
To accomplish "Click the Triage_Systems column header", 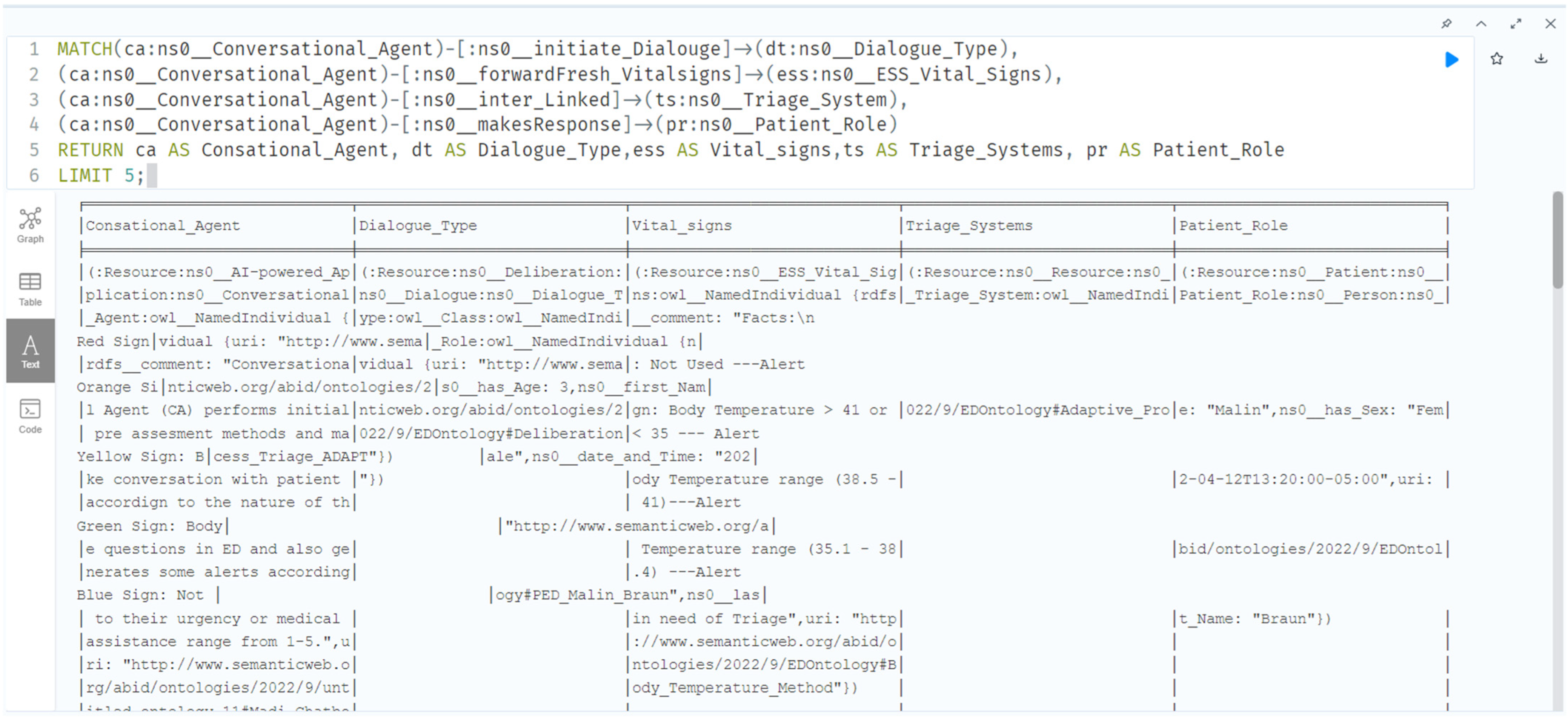I will tap(969, 226).
